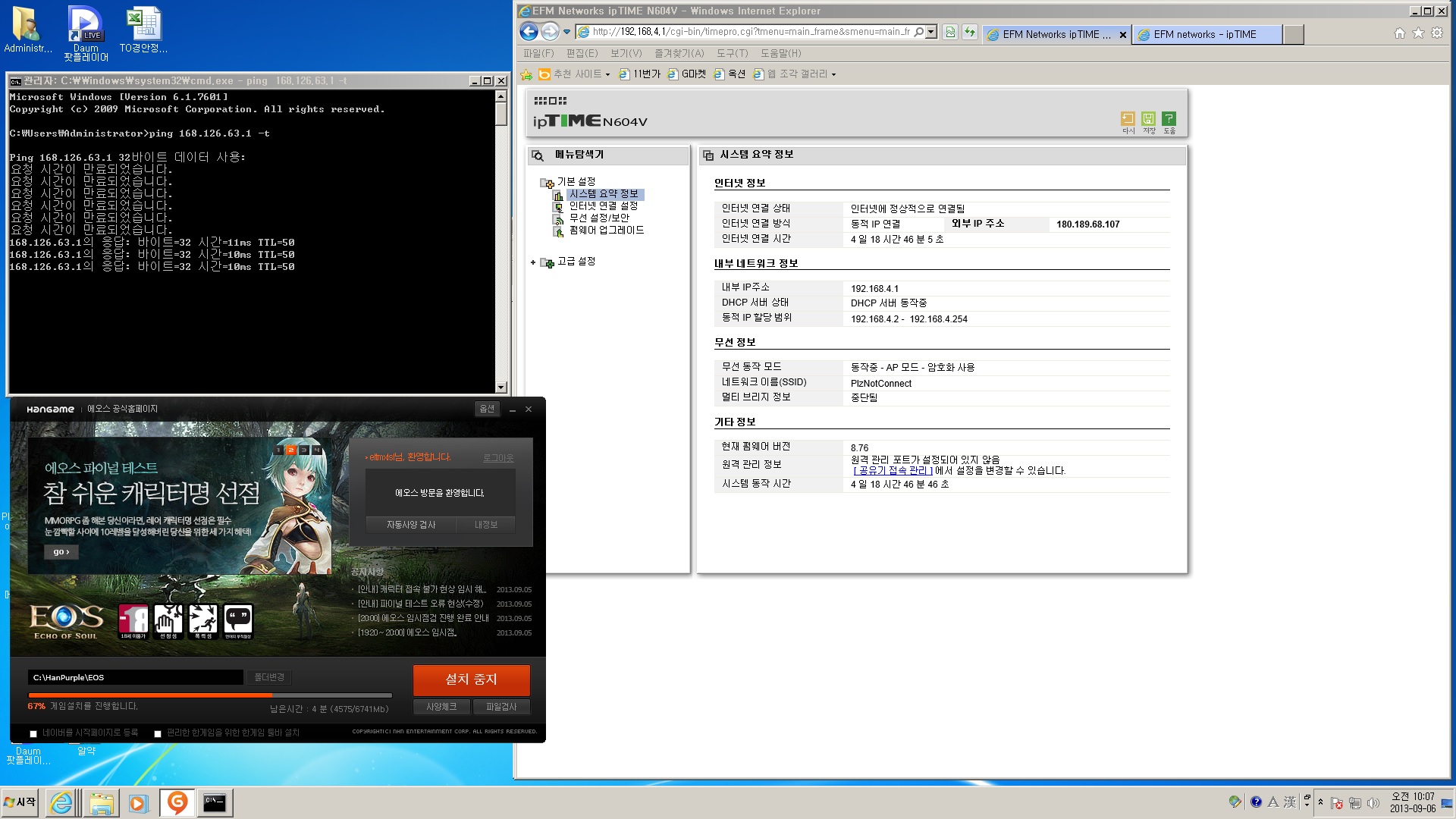The width and height of the screenshot is (1456, 819).
Task: Click the EOS install progress bar
Action: point(210,695)
